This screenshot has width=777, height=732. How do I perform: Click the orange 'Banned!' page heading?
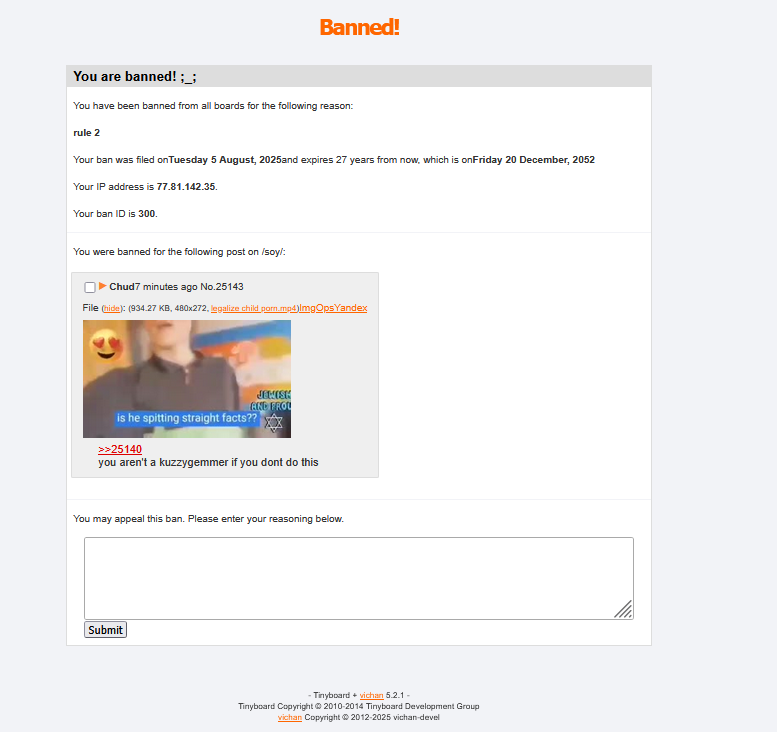(360, 27)
